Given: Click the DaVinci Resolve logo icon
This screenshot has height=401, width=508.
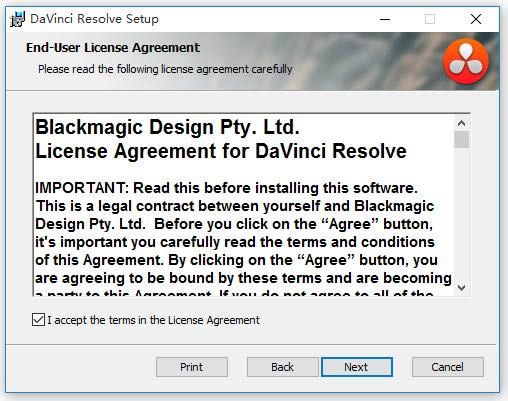Looking at the screenshot, I should (466, 61).
